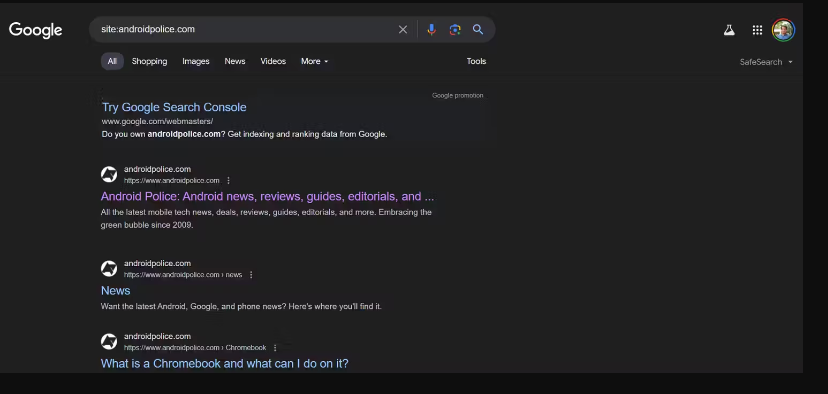Click the 'Do you own androidpolice.com?' description text
Image resolution: width=828 pixels, height=394 pixels.
[x=244, y=134]
